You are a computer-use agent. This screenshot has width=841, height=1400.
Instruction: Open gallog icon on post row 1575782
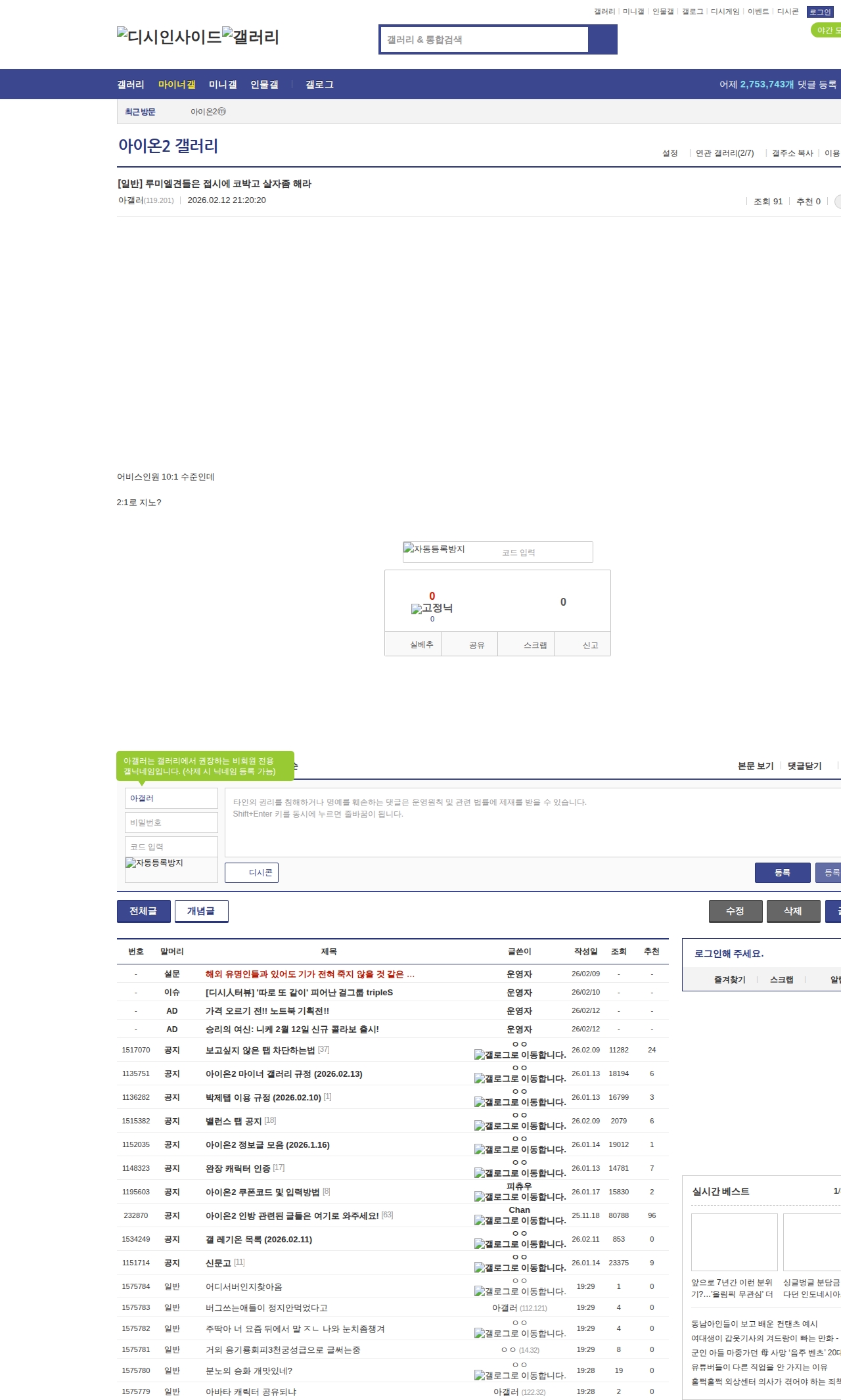tap(520, 1334)
